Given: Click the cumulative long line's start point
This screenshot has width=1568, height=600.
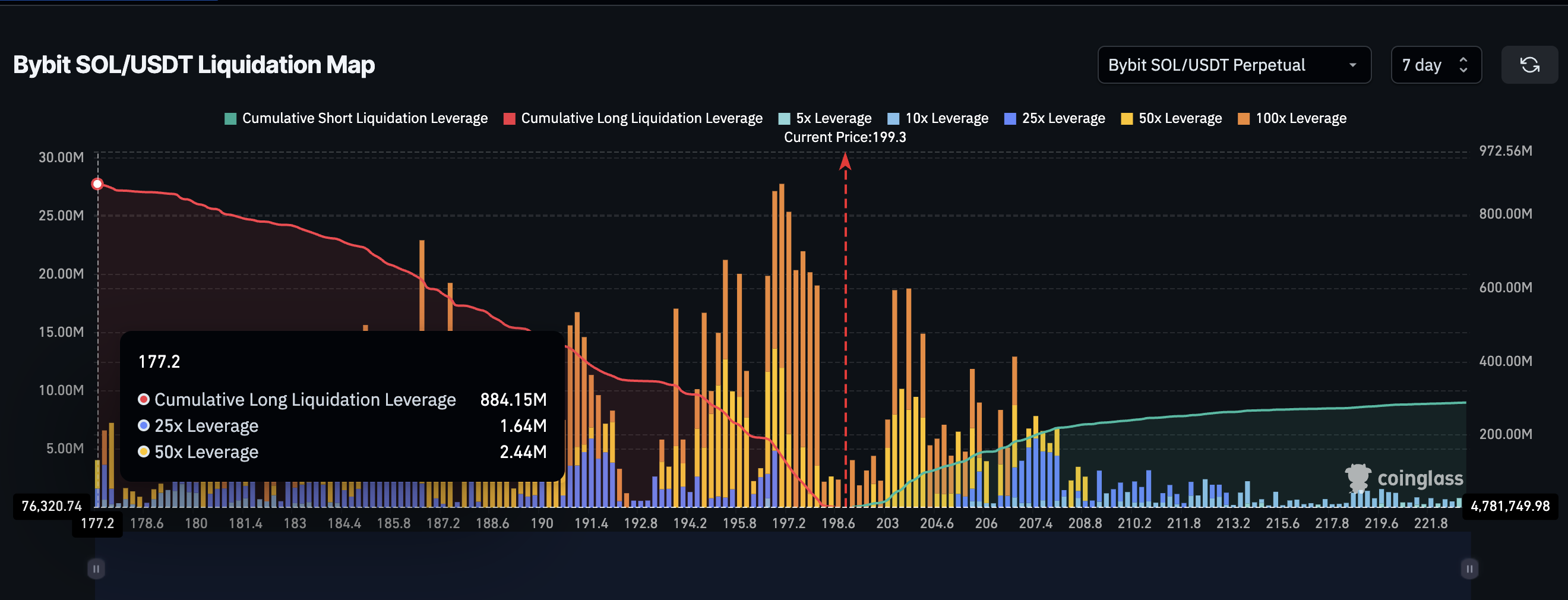Looking at the screenshot, I should point(97,184).
